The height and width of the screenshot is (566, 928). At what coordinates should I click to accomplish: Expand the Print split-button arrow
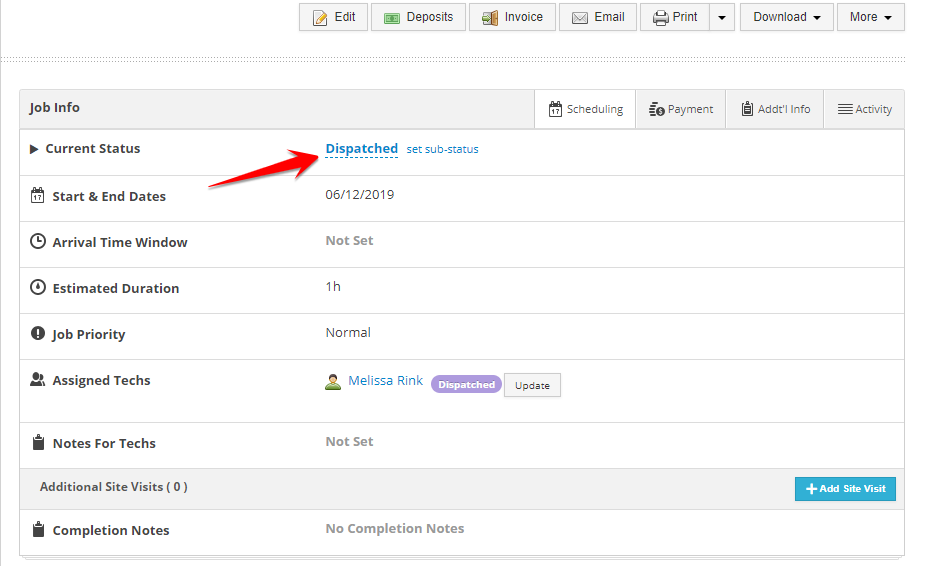pyautogui.click(x=722, y=17)
